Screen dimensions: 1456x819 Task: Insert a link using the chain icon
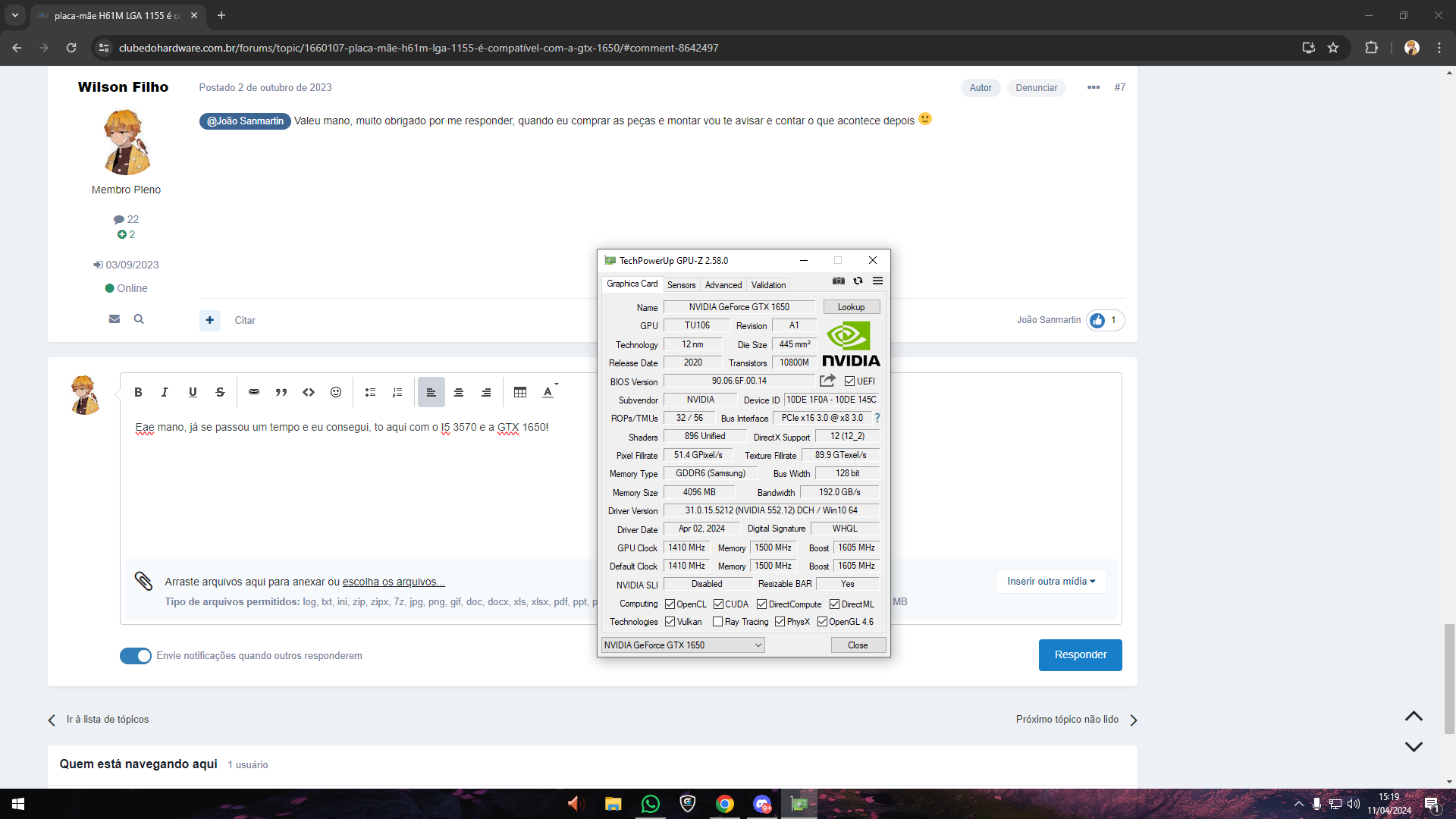coord(254,392)
